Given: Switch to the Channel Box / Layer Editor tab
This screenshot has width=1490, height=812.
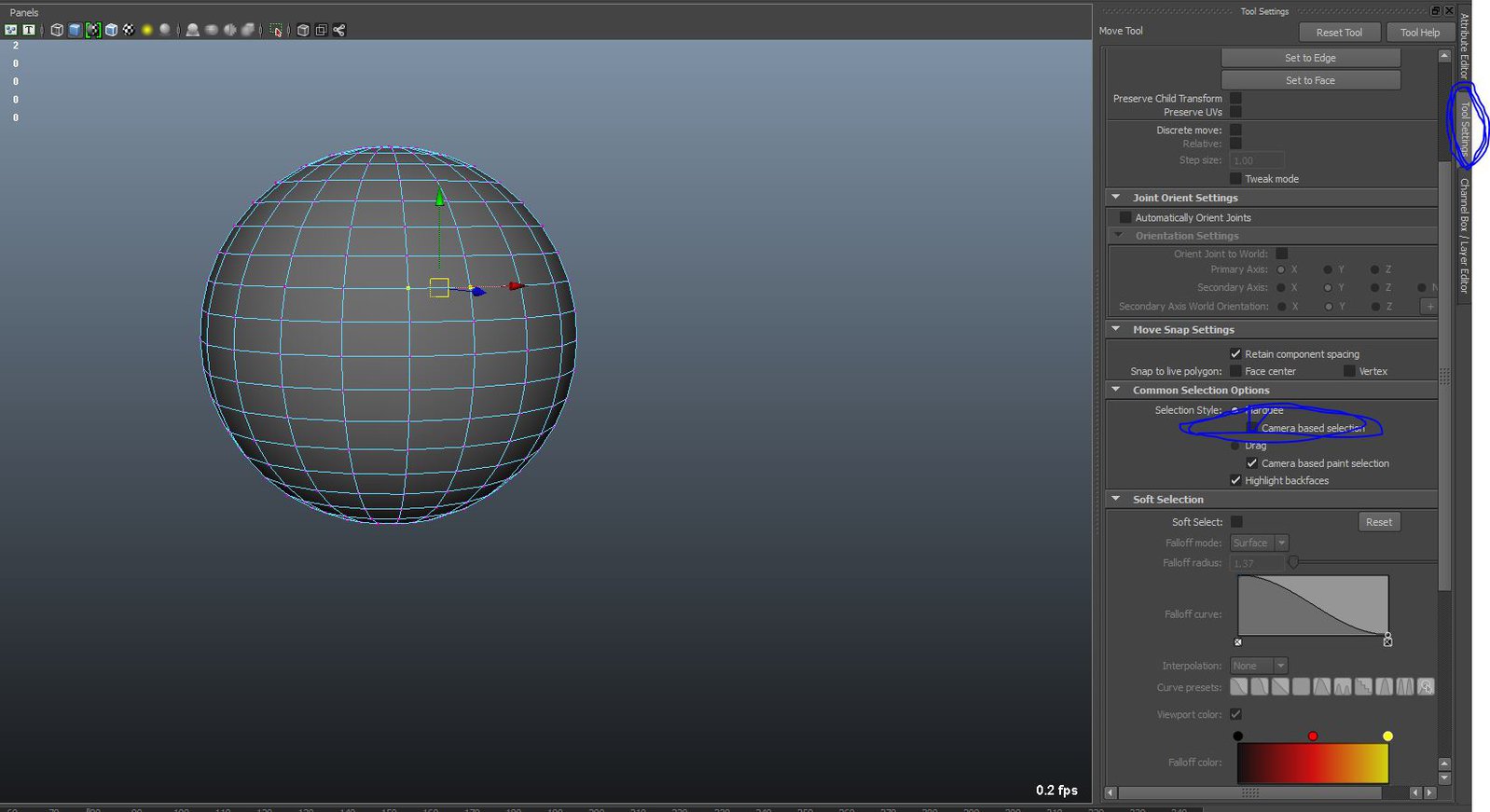Looking at the screenshot, I should click(1464, 235).
